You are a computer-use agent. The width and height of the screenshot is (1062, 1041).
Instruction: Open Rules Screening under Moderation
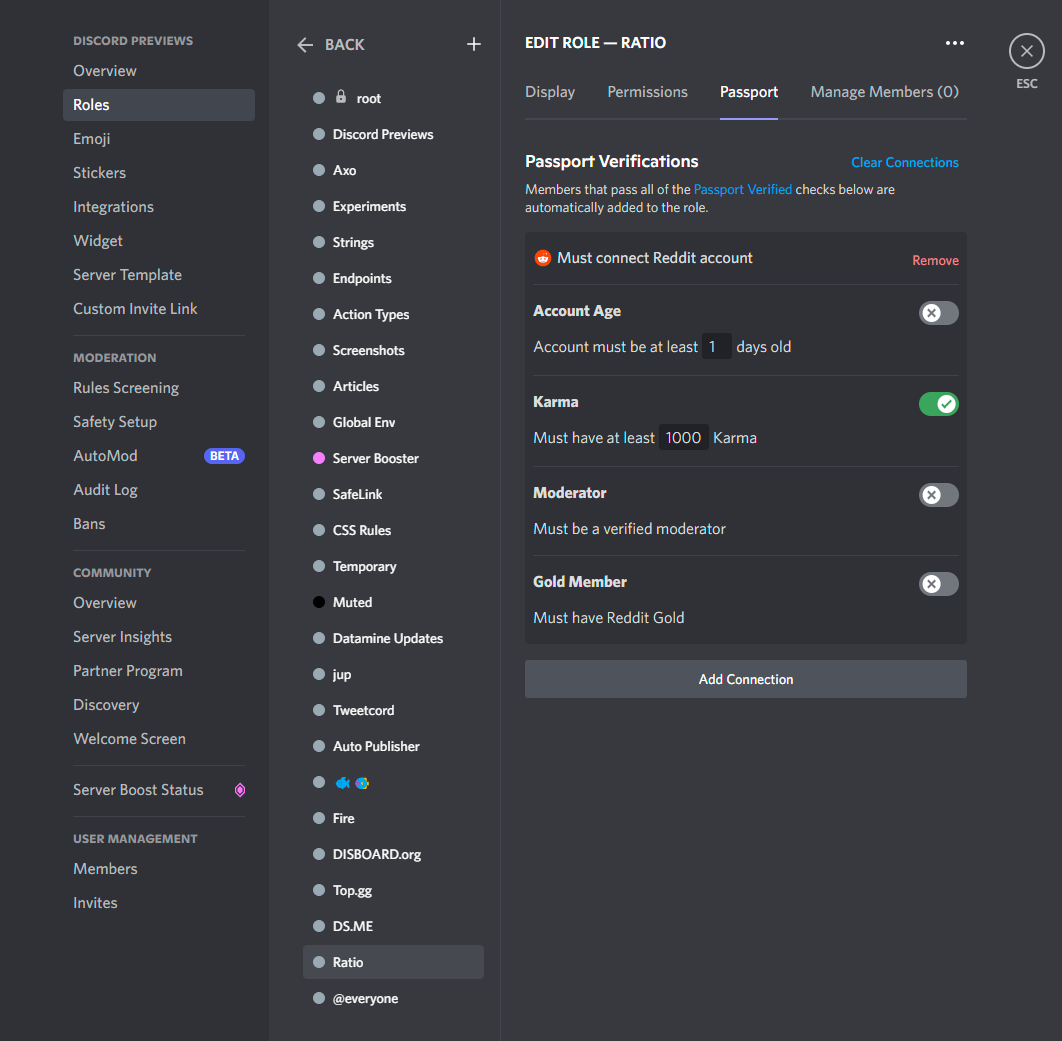159,388
